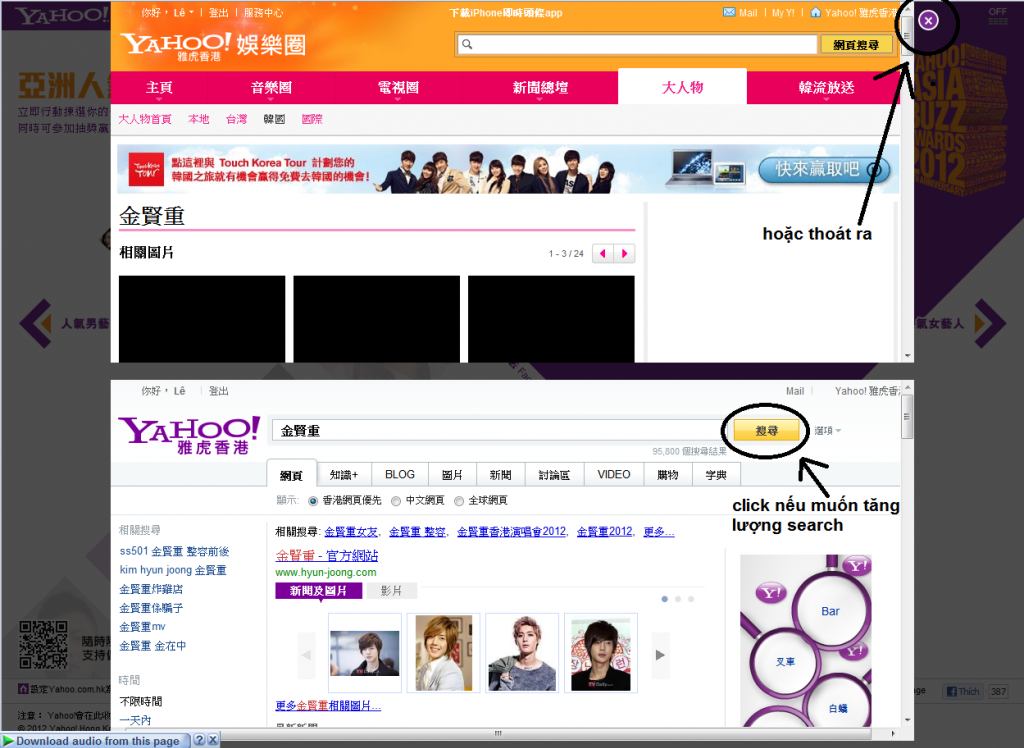Select the 香港網頁優先 radio button
Screen dimensions: 1024x748
(313, 501)
